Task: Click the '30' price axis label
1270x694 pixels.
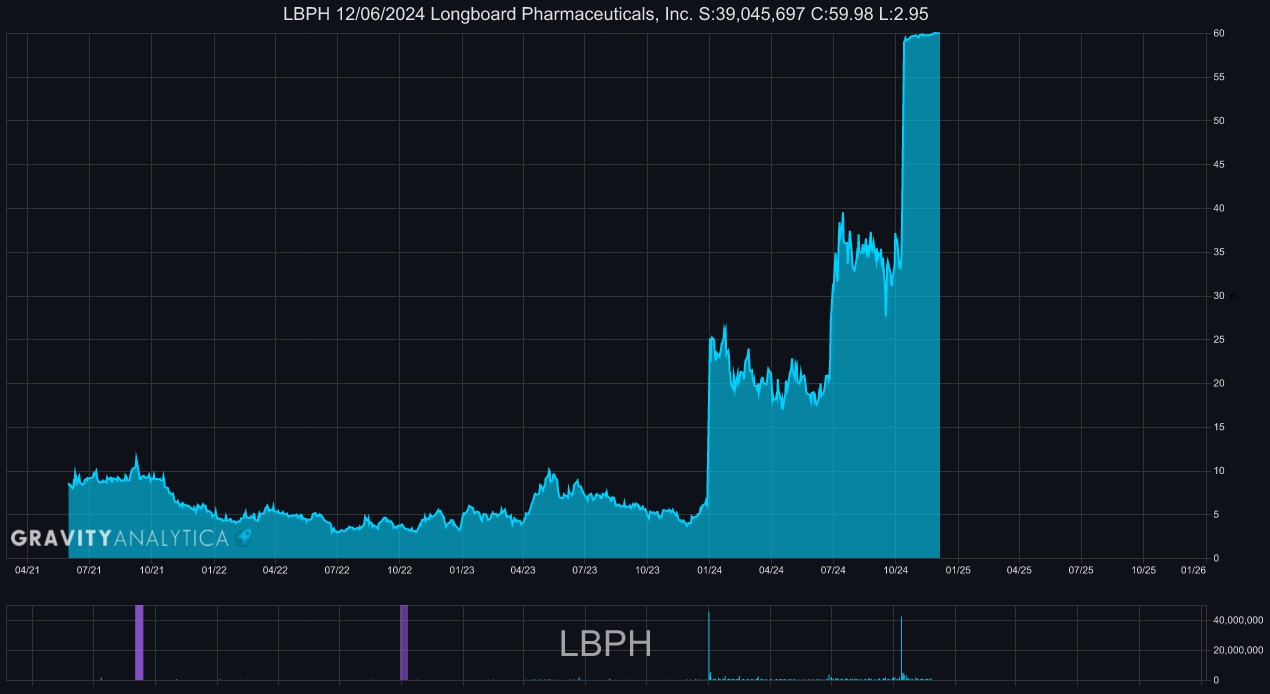Action: (1219, 296)
